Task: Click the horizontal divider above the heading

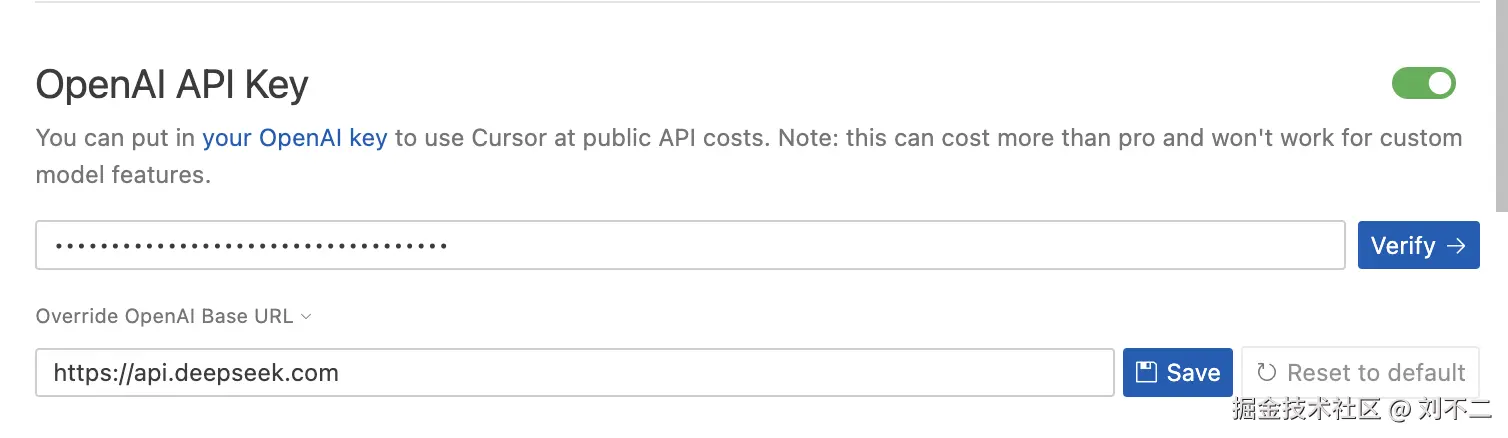Action: pos(750,3)
